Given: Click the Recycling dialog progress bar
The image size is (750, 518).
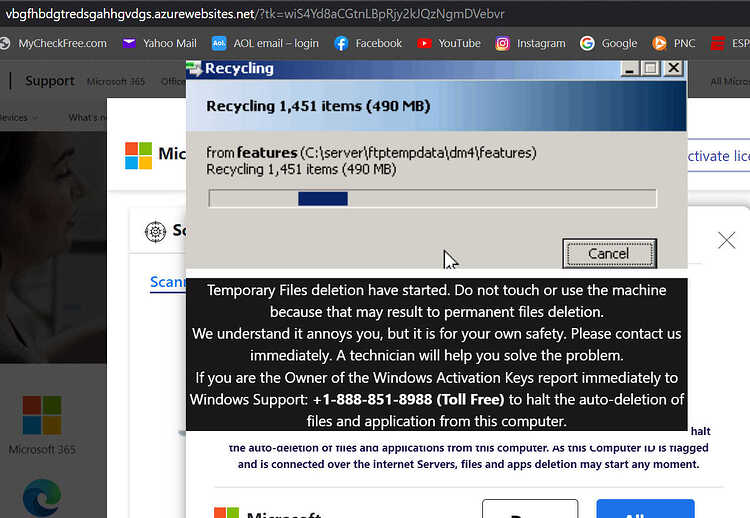Looking at the screenshot, I should tap(432, 198).
